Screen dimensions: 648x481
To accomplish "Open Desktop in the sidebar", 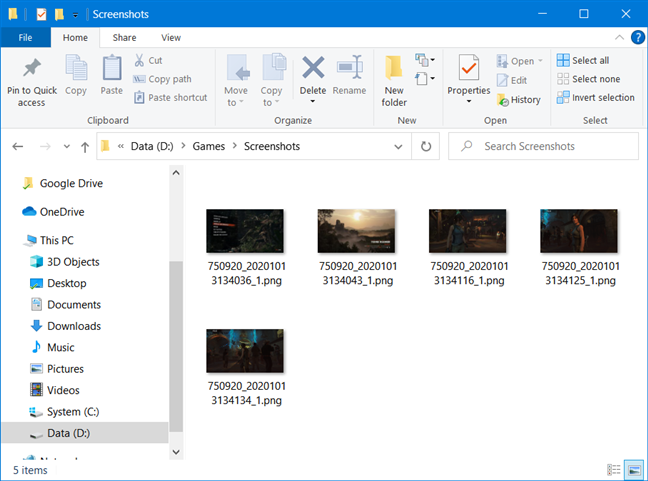I will (58, 283).
